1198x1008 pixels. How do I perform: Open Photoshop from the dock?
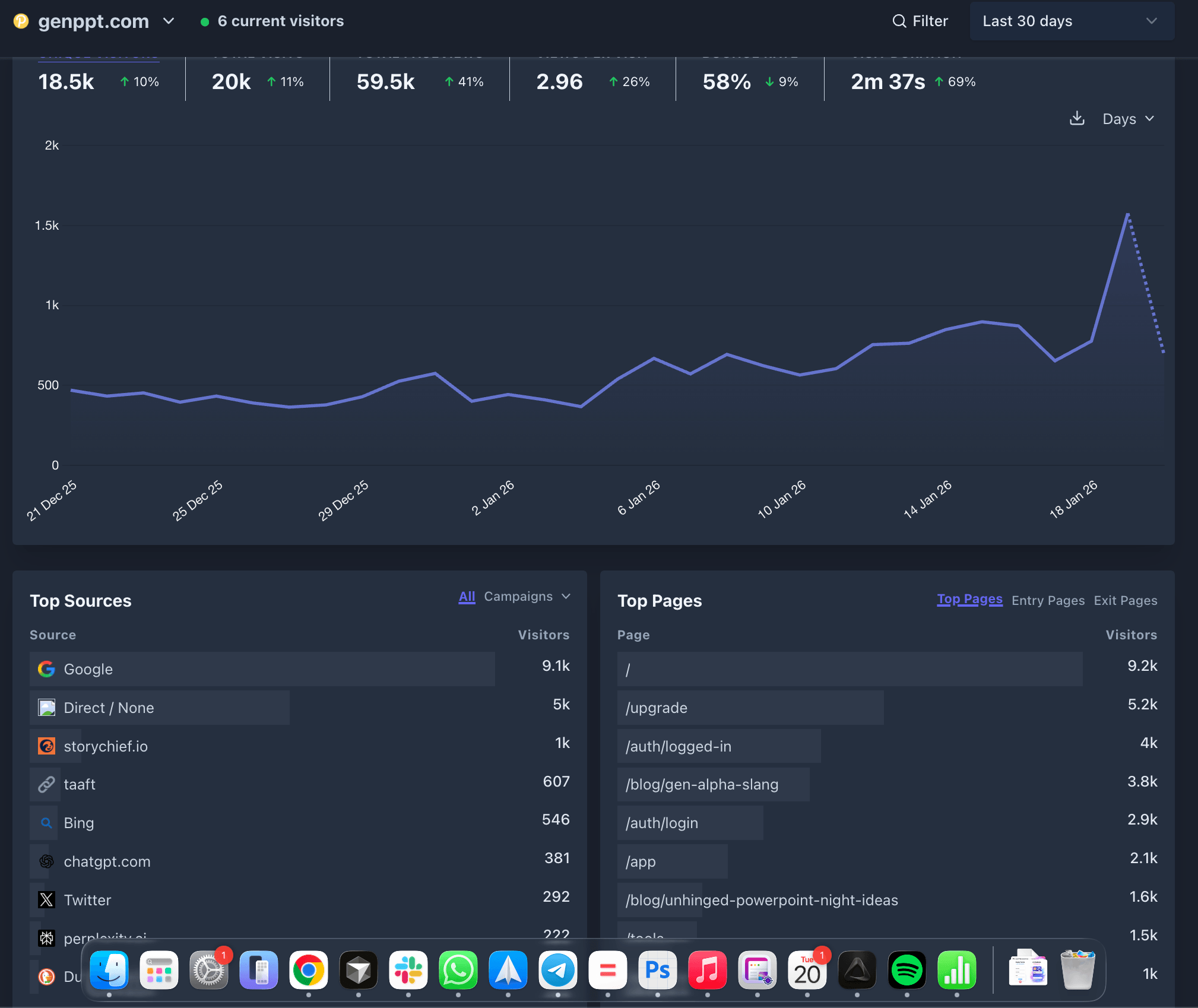657,970
